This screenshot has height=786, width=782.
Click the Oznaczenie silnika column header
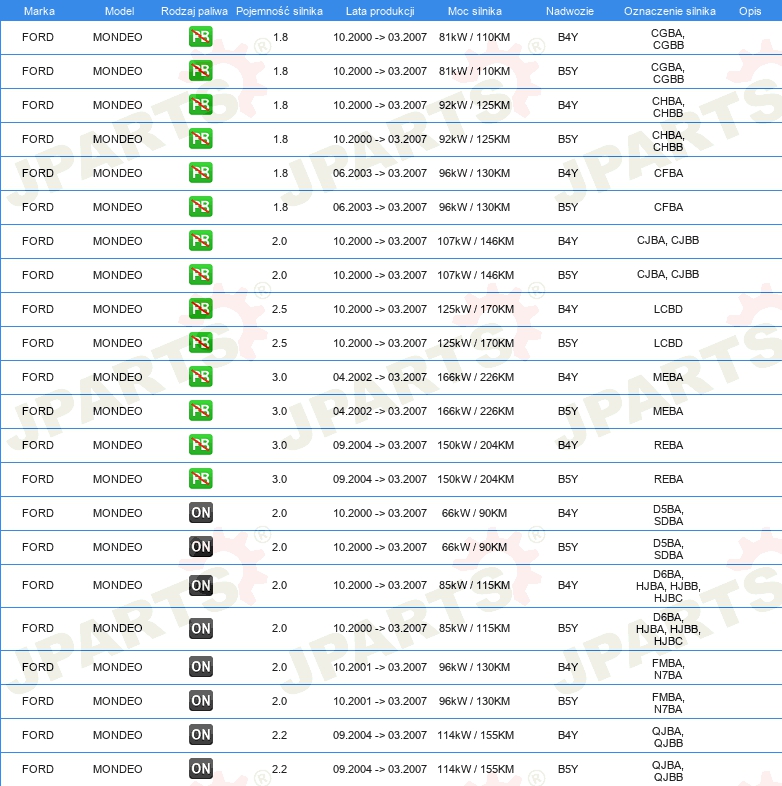pyautogui.click(x=670, y=11)
